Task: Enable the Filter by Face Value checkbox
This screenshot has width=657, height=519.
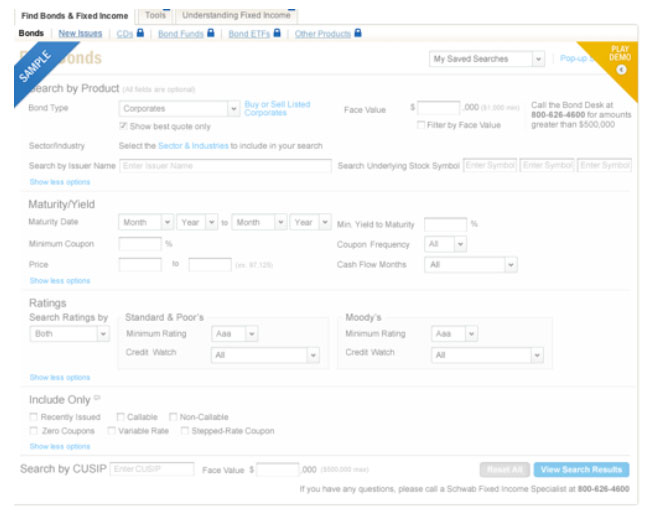Action: [x=421, y=125]
